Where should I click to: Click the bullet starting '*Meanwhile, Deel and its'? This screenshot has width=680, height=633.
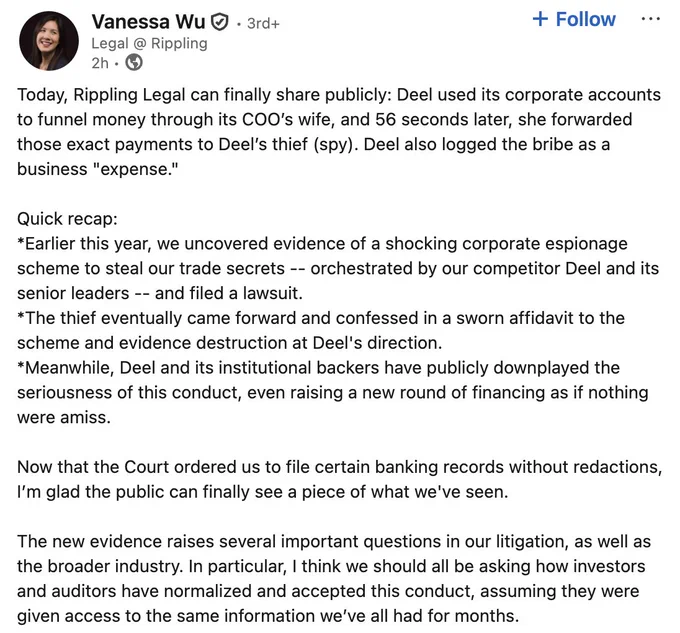pyautogui.click(x=333, y=392)
